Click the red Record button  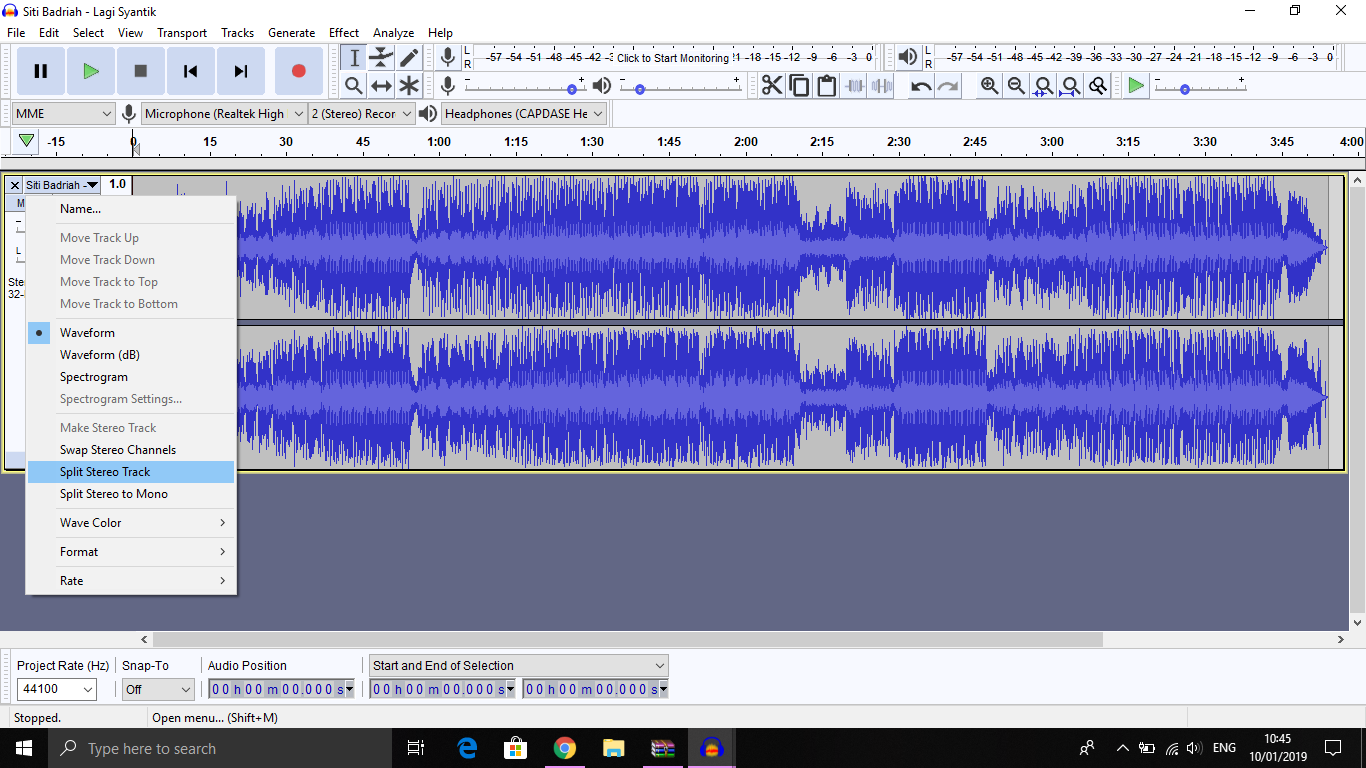tap(298, 71)
